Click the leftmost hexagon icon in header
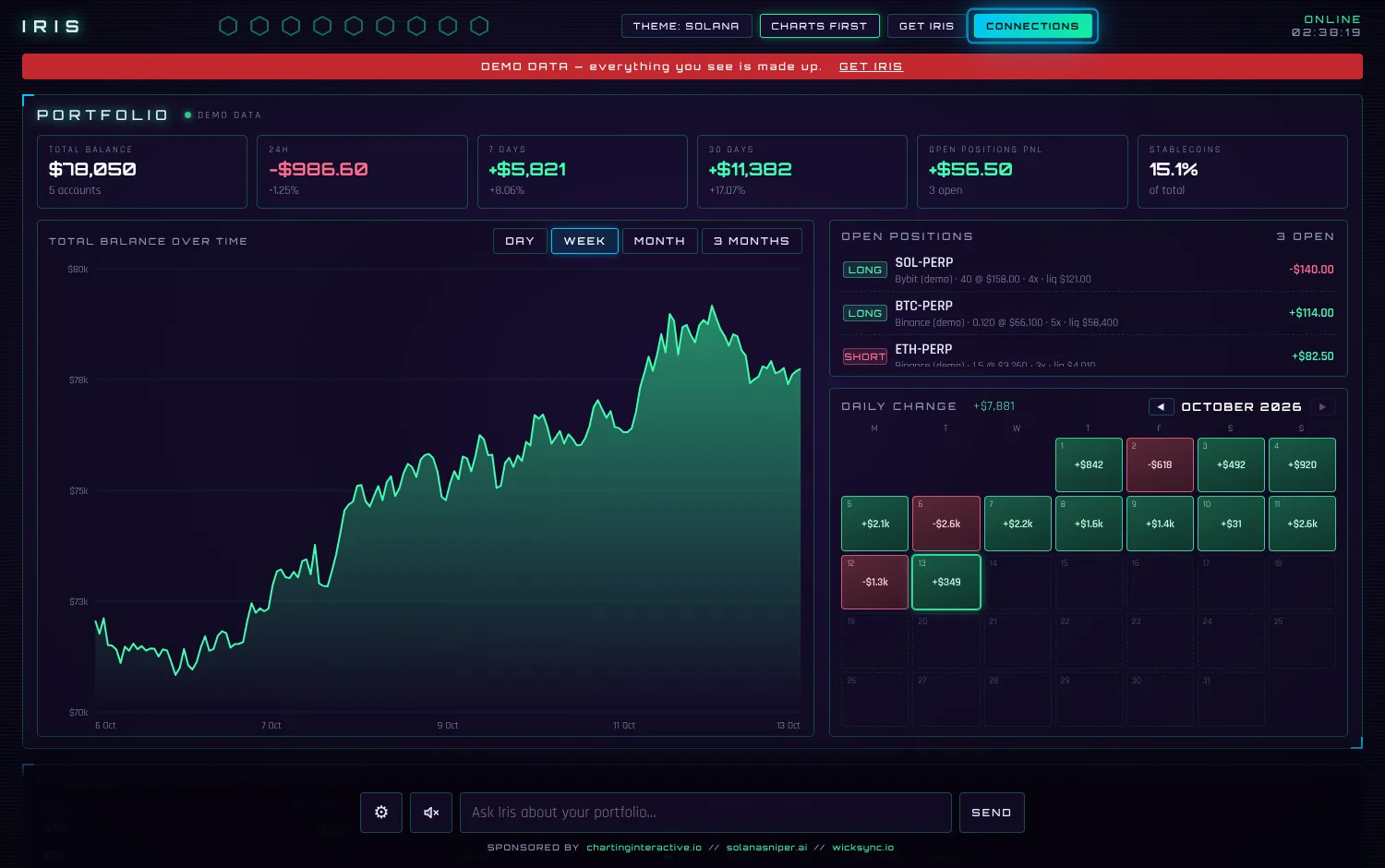Image resolution: width=1385 pixels, height=868 pixels. click(x=228, y=26)
